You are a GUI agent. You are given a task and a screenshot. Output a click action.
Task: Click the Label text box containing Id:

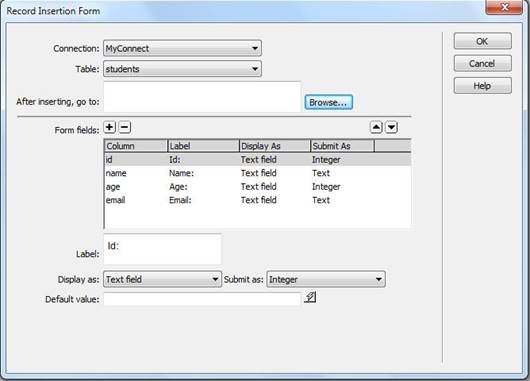pos(163,249)
